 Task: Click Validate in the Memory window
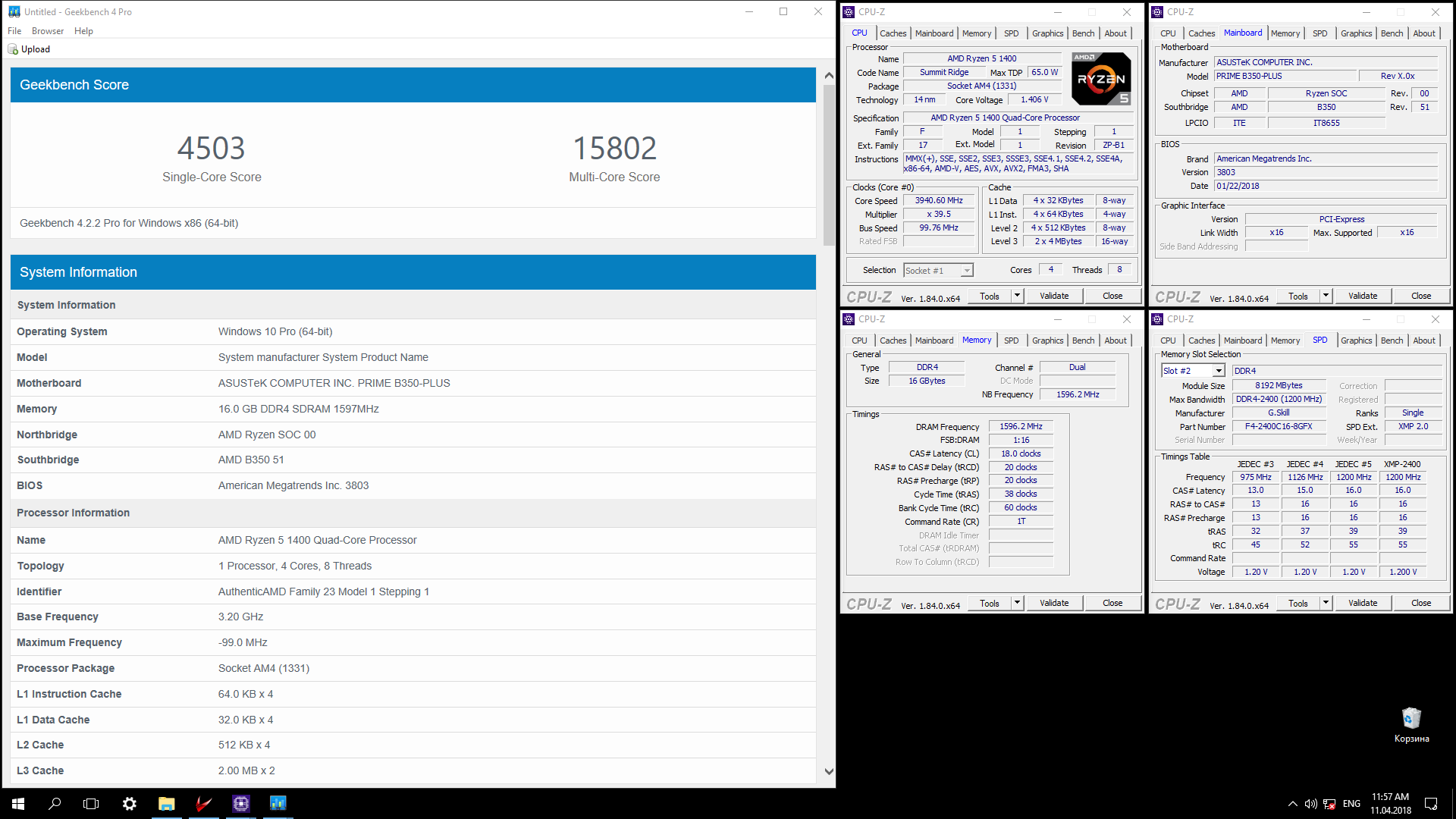tap(1054, 603)
